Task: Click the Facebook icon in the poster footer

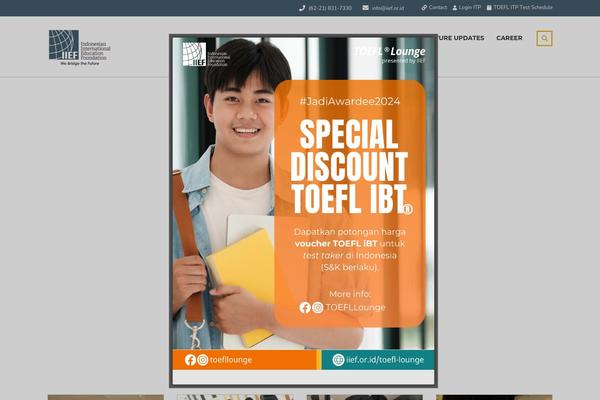Action: [x=190, y=360]
